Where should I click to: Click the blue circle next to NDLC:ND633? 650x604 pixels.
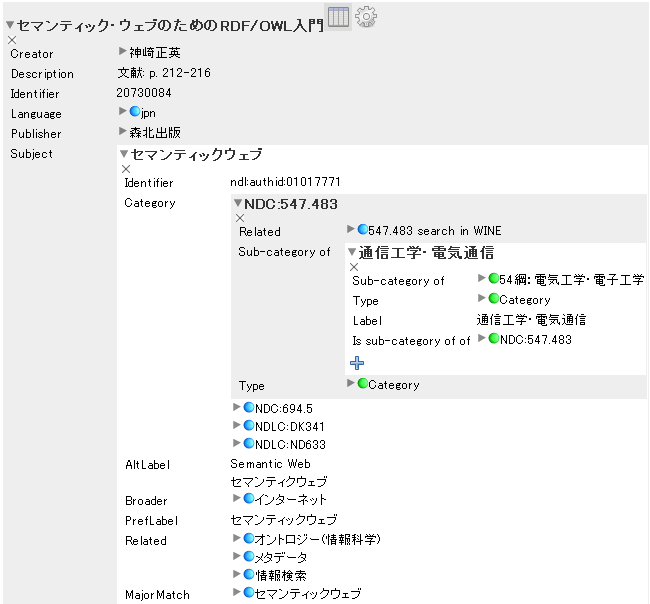(249, 443)
